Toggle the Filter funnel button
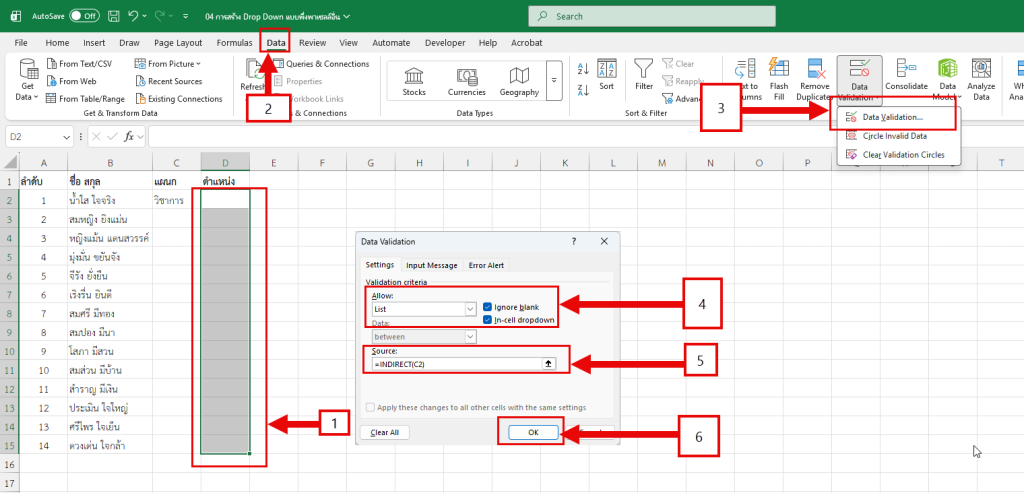The width and height of the screenshot is (1024, 493). tap(644, 74)
